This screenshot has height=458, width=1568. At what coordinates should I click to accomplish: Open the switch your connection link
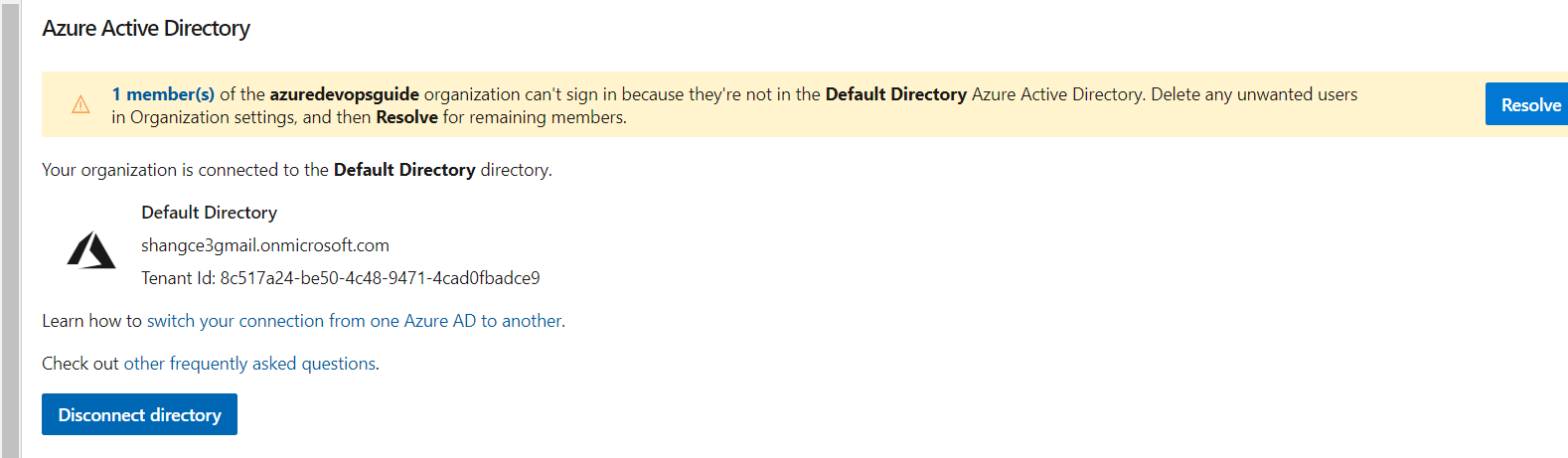coord(355,321)
